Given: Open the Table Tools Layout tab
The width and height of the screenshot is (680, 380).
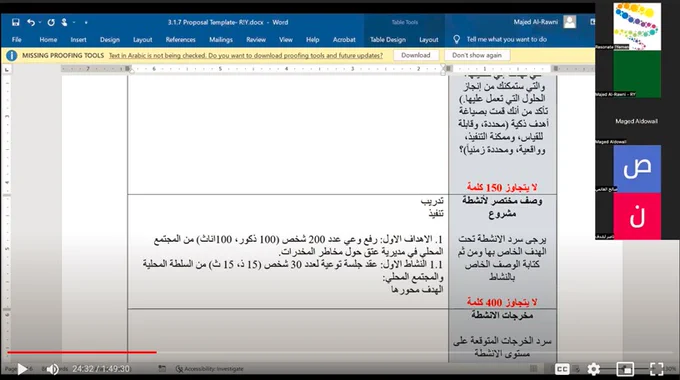Looking at the screenshot, I should pyautogui.click(x=428, y=39).
